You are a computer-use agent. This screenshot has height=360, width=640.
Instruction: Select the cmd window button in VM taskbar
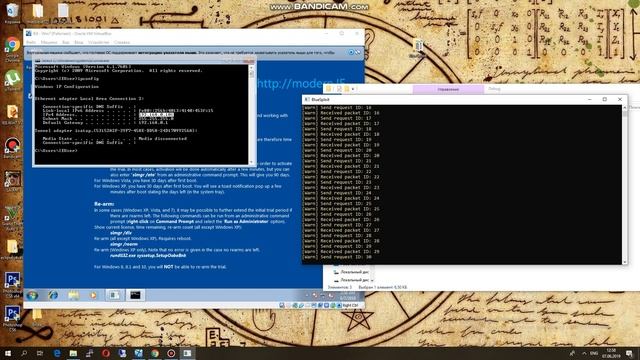135,295
